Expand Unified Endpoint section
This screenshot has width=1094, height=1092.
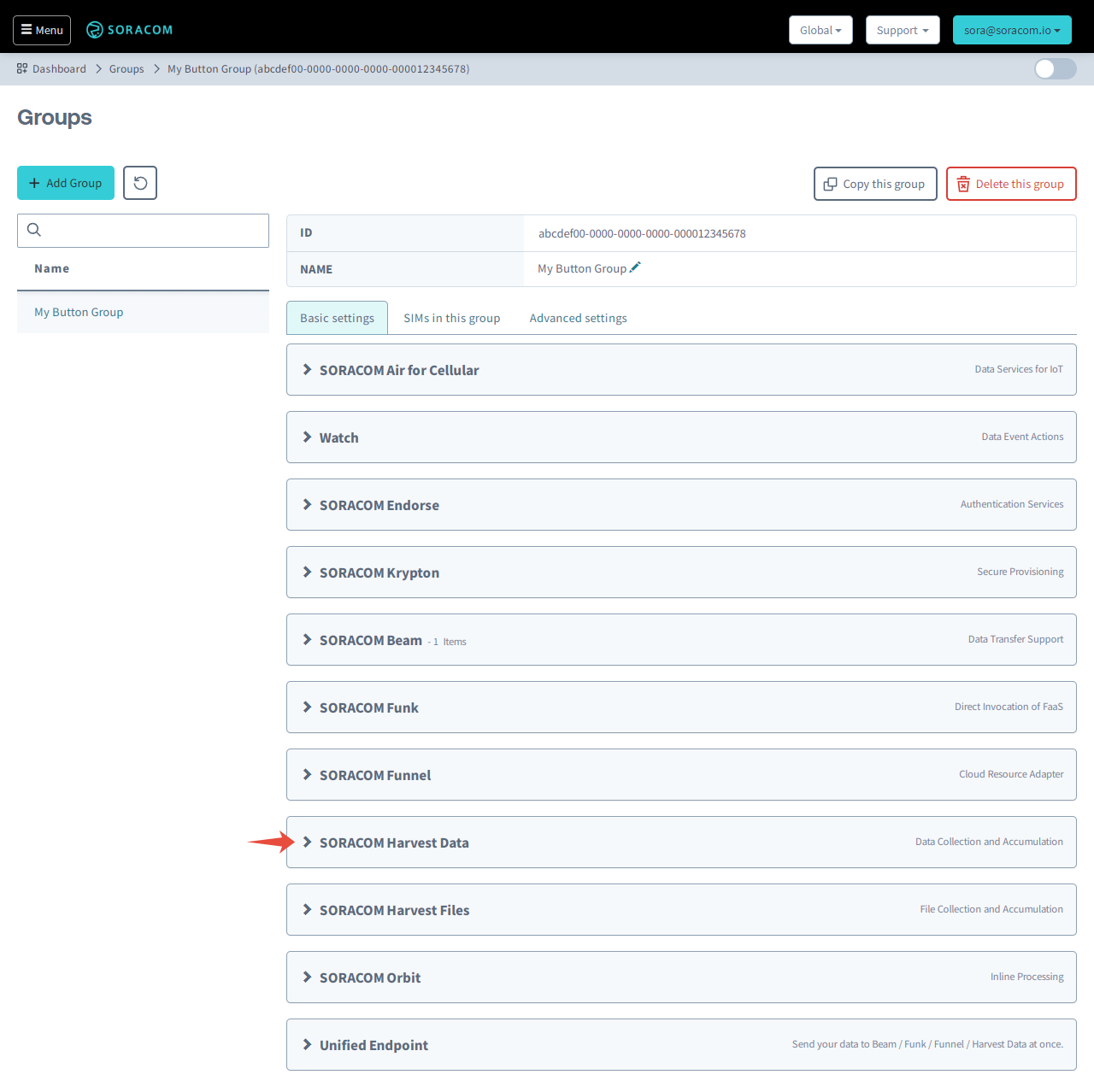tap(681, 1045)
